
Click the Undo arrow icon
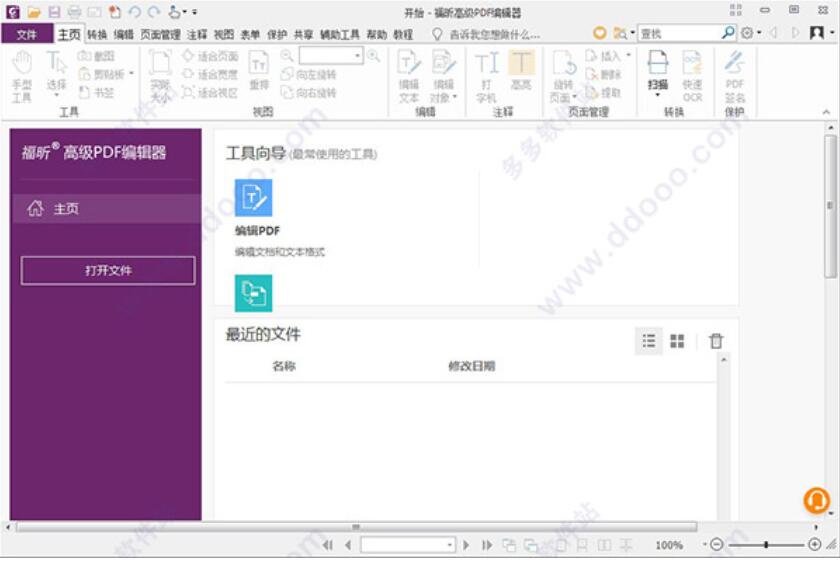point(134,12)
